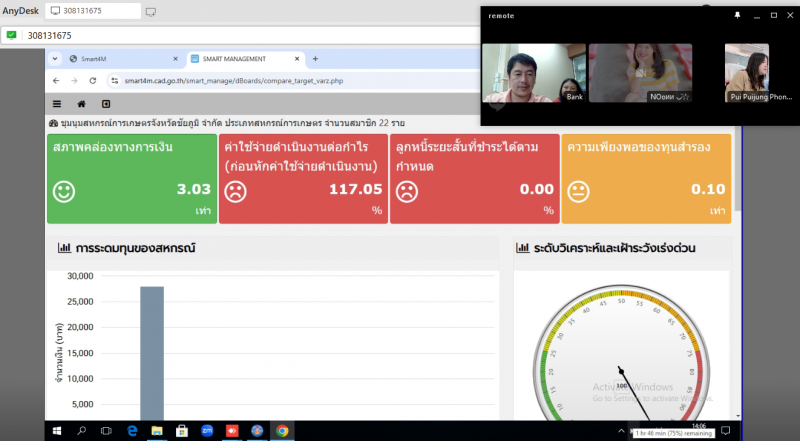Click the AnyDesk session tab 308131675

[93, 11]
